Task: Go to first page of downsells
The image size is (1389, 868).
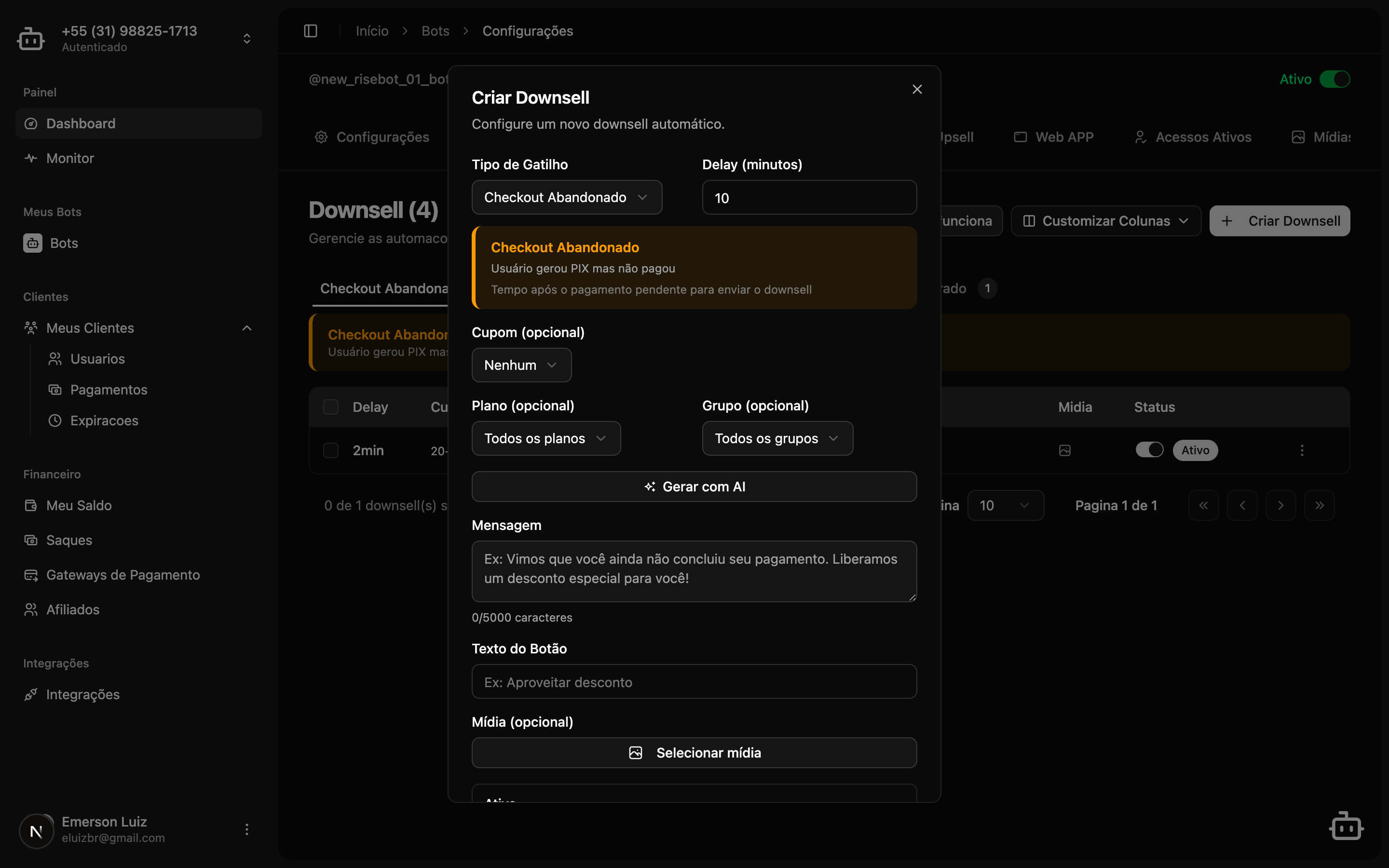Action: coord(1204,505)
